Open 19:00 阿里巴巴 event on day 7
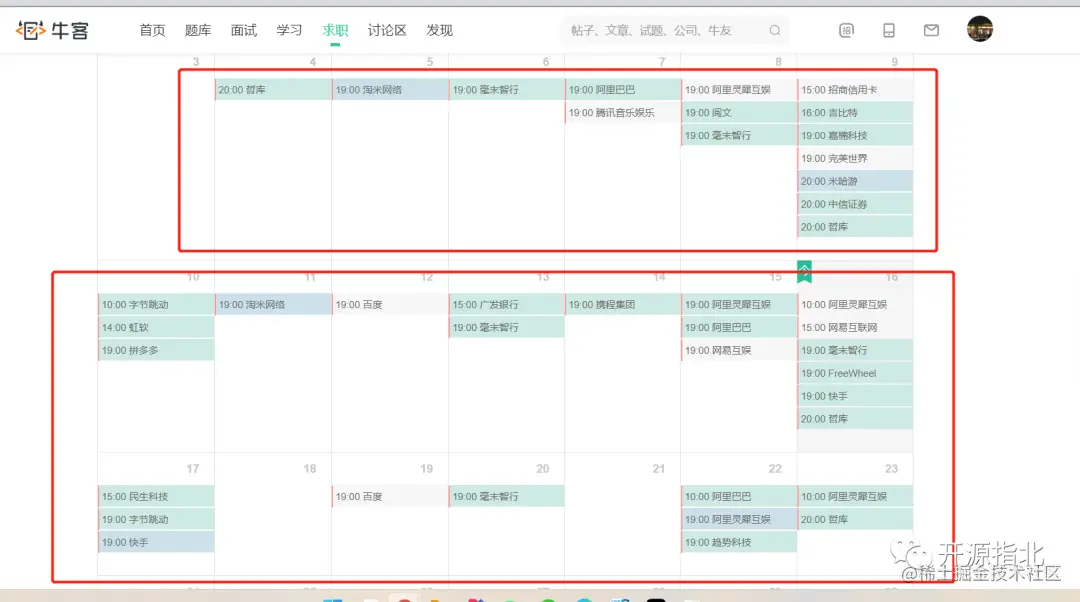The width and height of the screenshot is (1080, 602). pyautogui.click(x=623, y=90)
